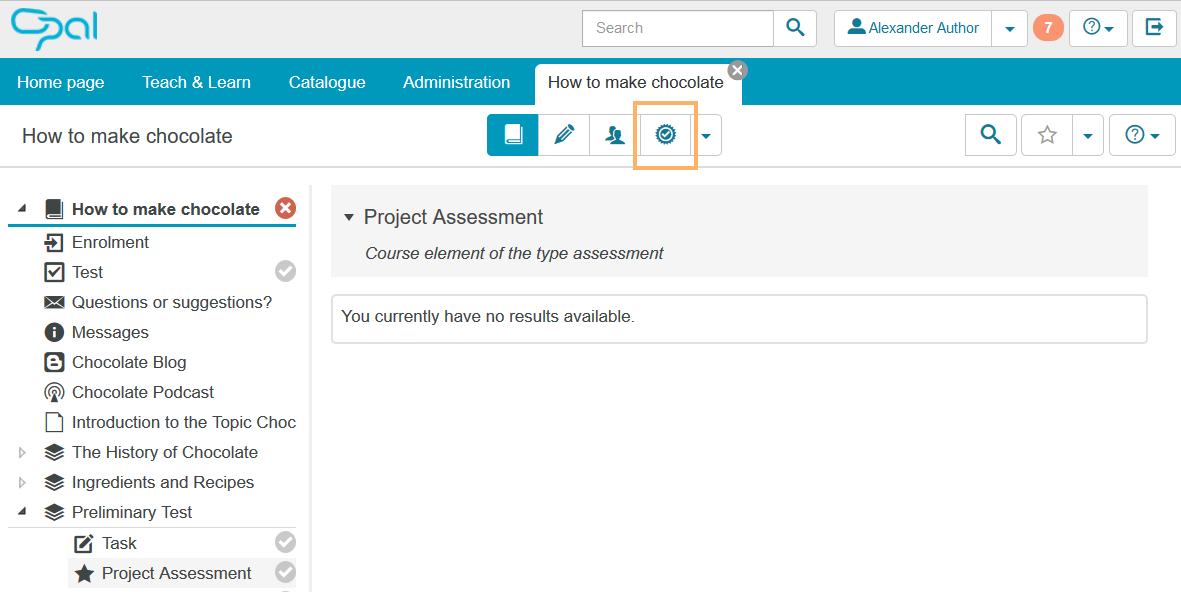The height and width of the screenshot is (592, 1181).
Task: Expand The History of Chocolate node
Action: point(23,453)
